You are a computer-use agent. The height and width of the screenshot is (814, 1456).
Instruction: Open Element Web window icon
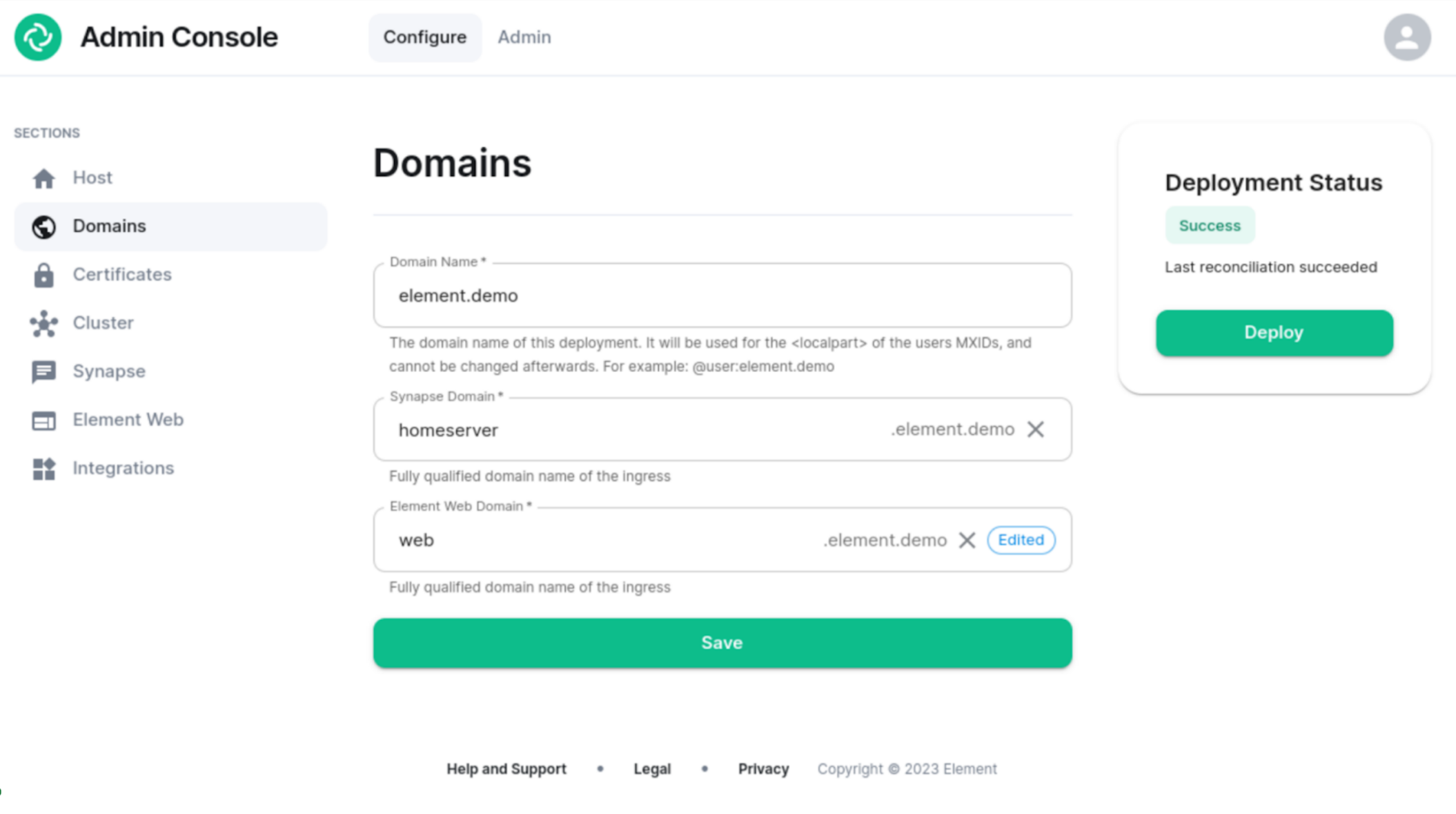click(43, 420)
